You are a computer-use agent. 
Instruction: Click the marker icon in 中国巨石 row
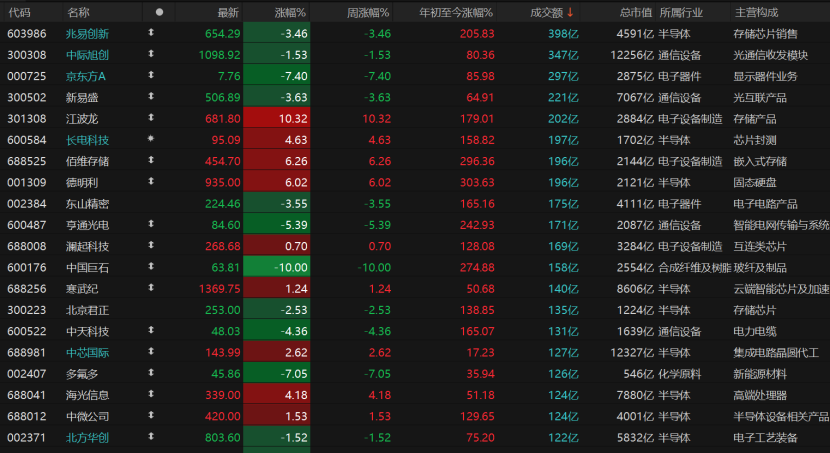click(x=151, y=267)
